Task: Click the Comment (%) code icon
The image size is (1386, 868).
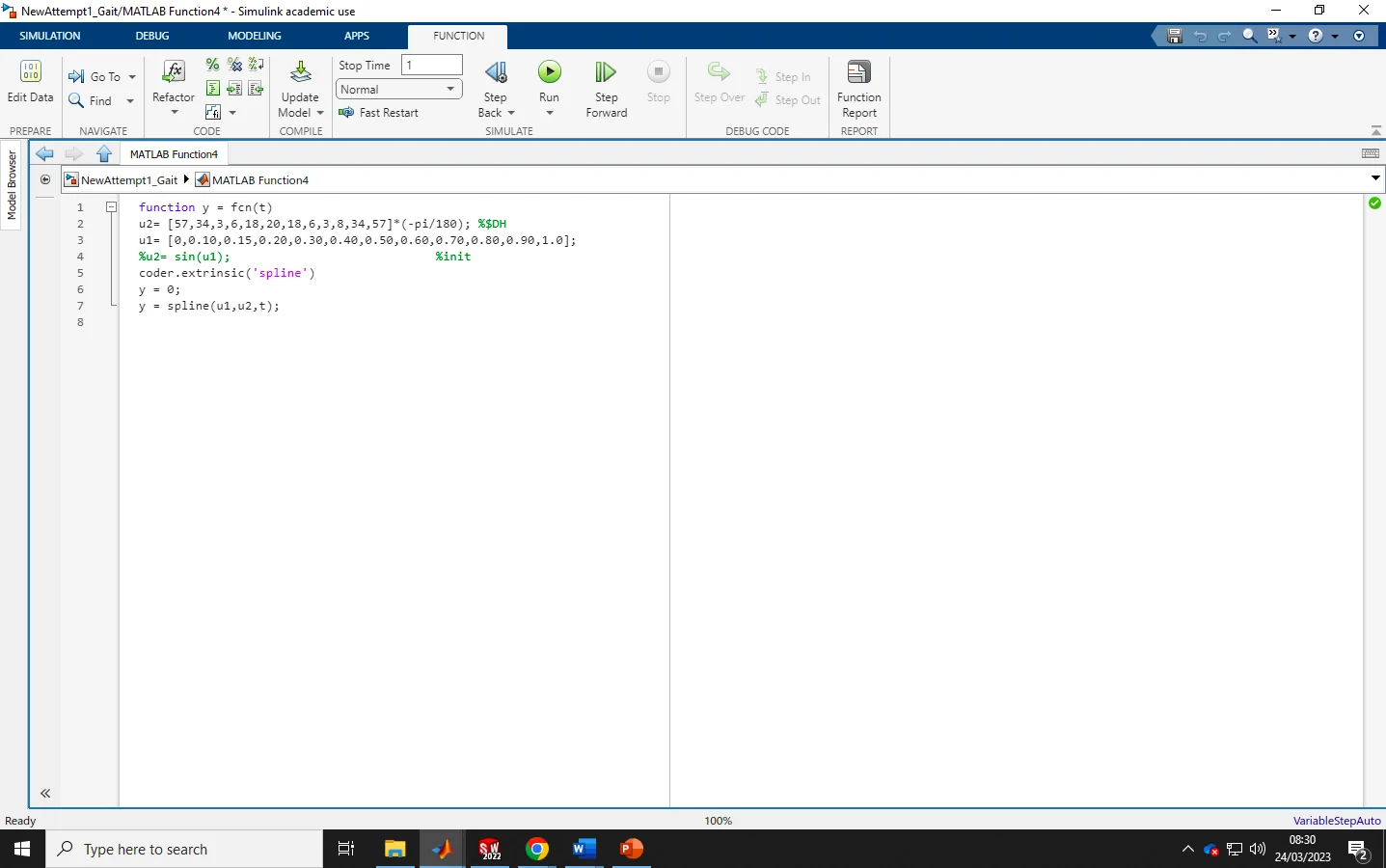Action: point(213,65)
